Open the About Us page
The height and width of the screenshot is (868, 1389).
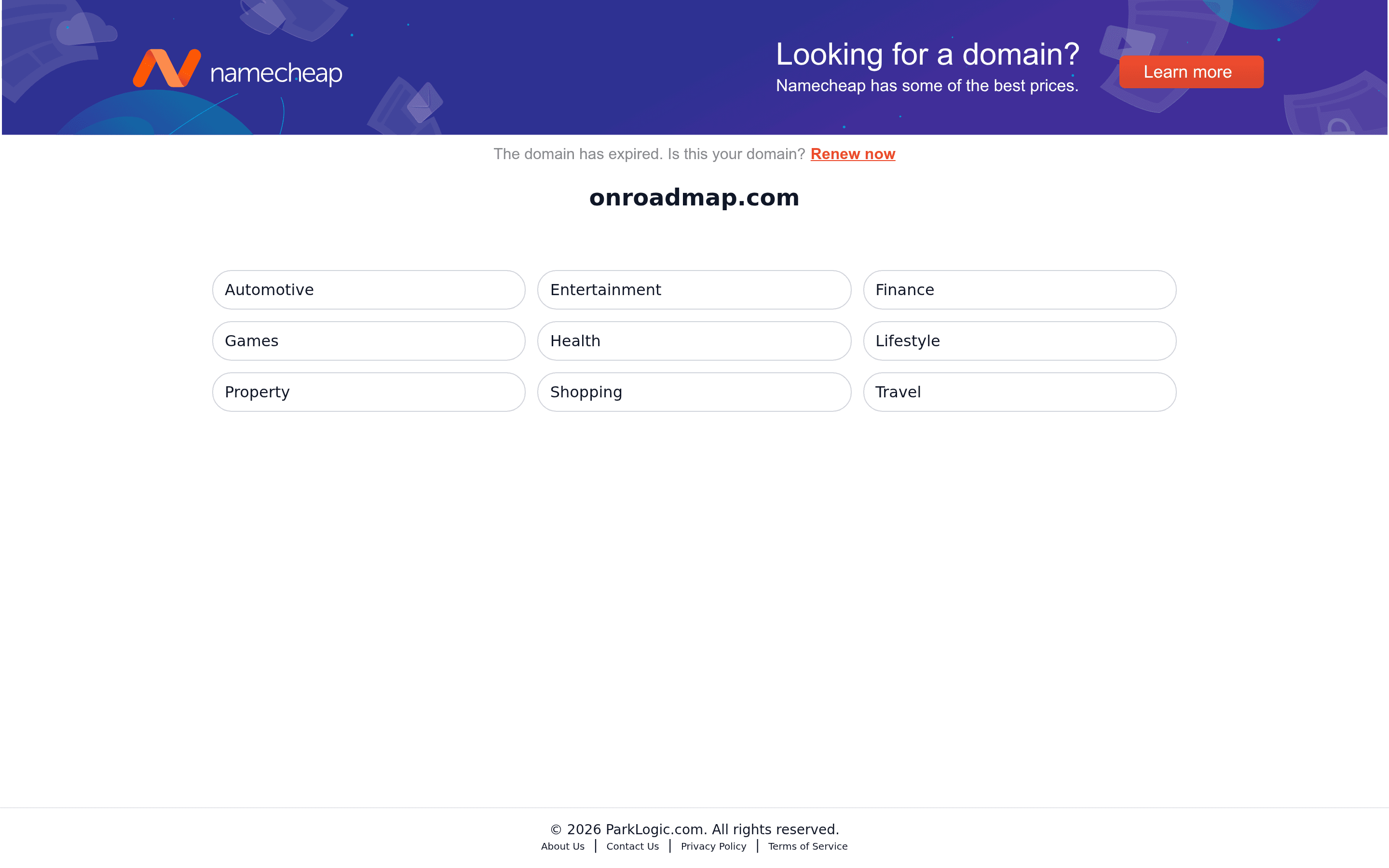click(562, 846)
